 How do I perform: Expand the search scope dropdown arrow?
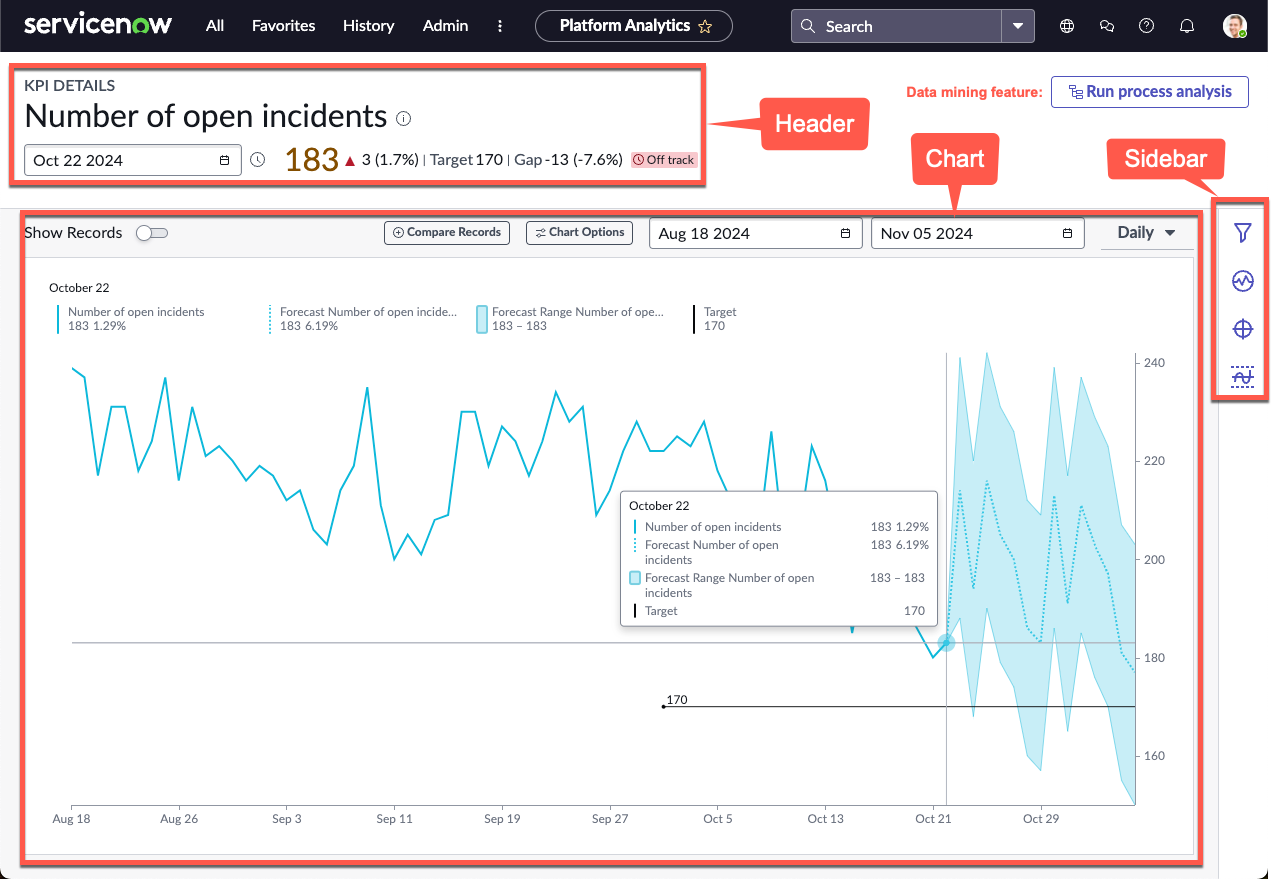tap(1018, 26)
